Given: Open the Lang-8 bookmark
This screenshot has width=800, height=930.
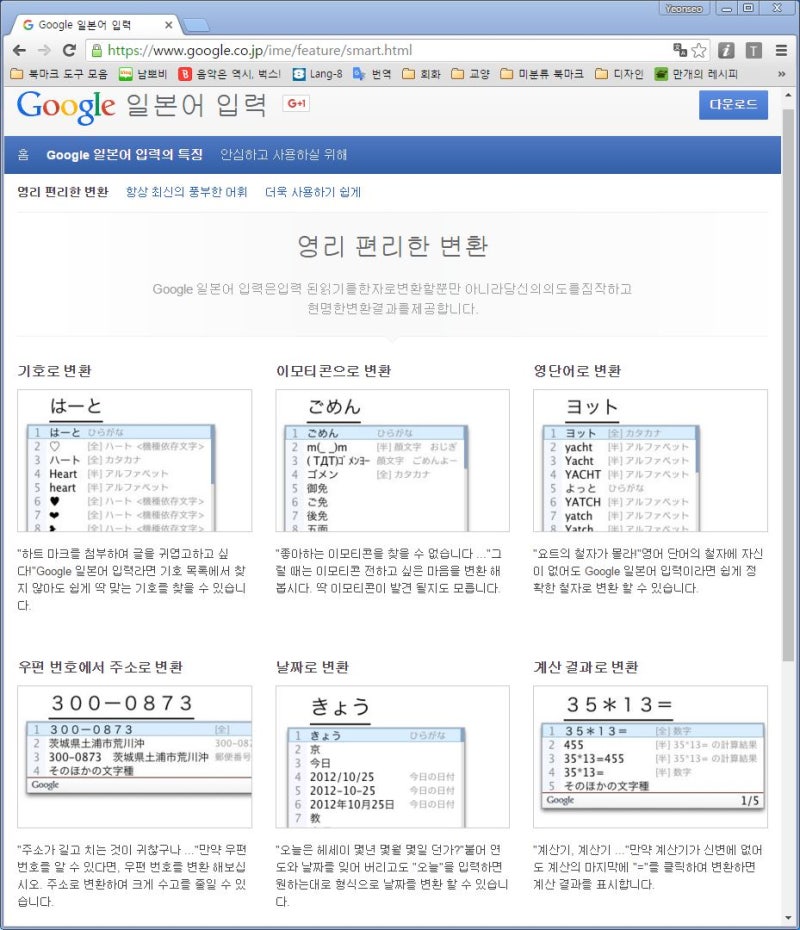Looking at the screenshot, I should [x=318, y=74].
